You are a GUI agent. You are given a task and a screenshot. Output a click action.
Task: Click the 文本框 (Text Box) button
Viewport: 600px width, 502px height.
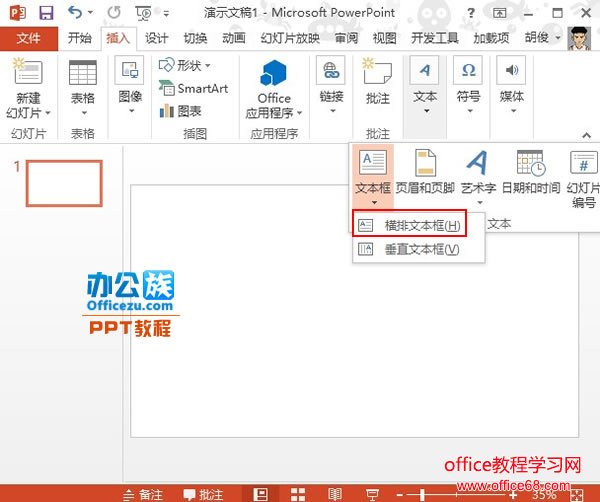coord(373,177)
